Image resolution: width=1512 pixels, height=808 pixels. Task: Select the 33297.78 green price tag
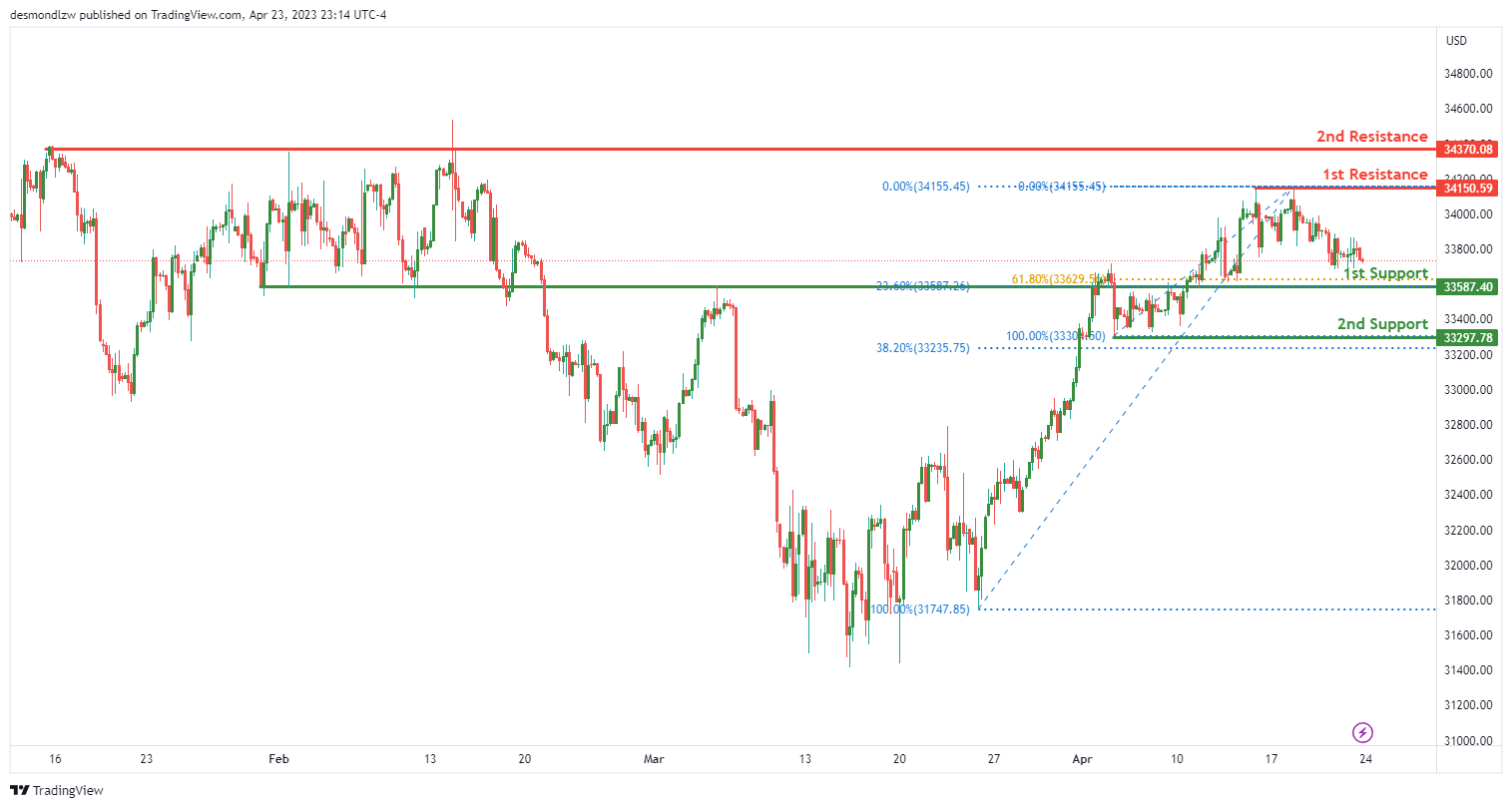1468,338
